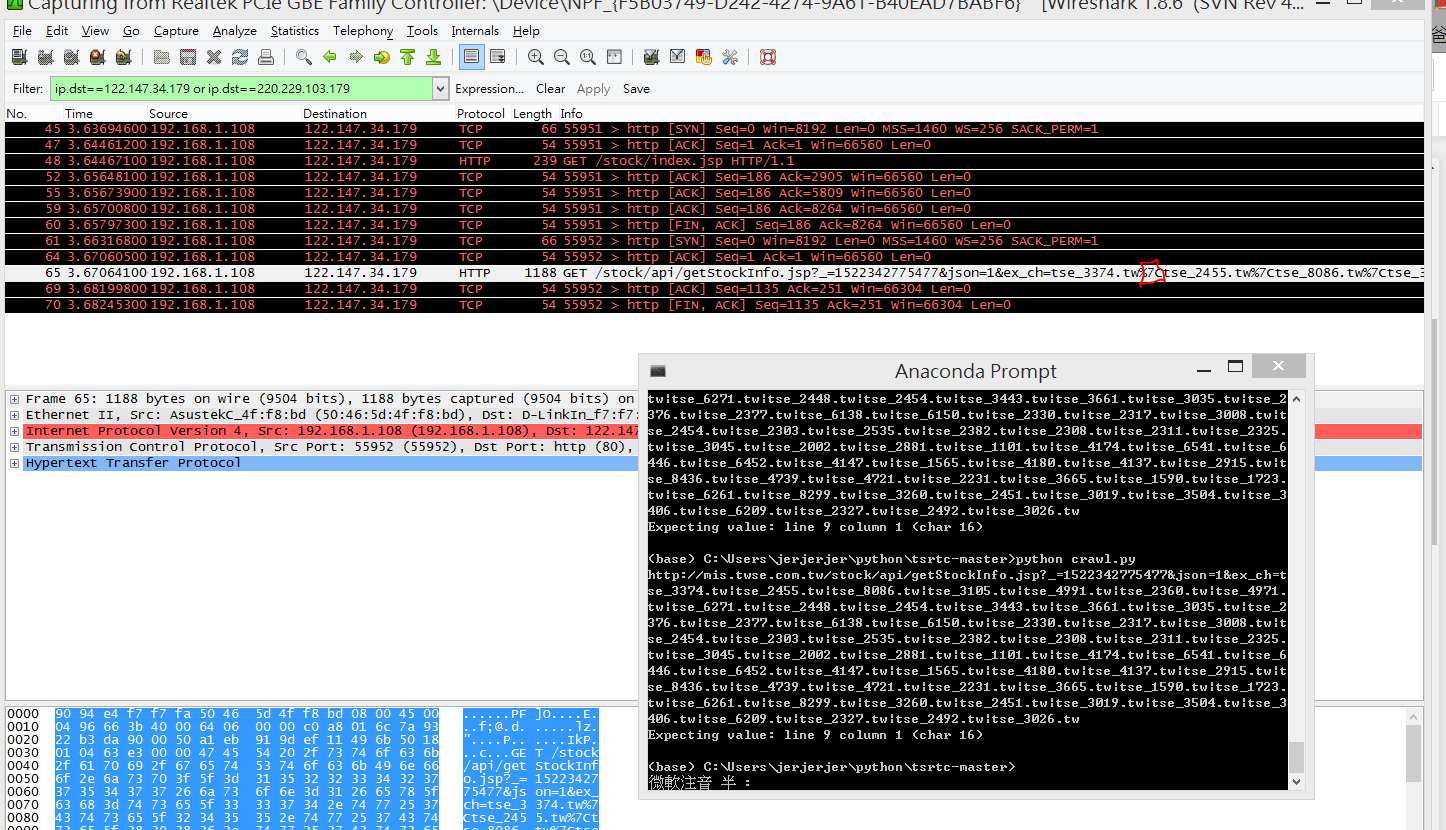Open the display filter history dropdown

pyautogui.click(x=440, y=89)
